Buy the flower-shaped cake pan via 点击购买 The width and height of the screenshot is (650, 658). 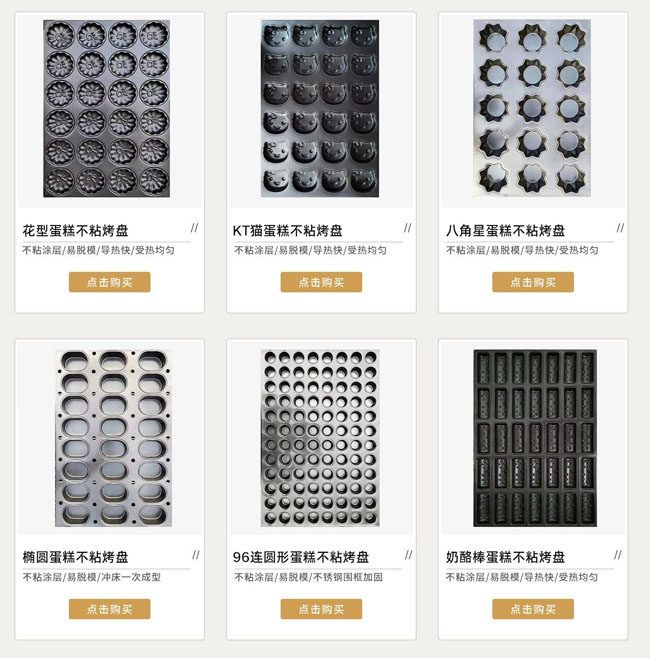(110, 282)
